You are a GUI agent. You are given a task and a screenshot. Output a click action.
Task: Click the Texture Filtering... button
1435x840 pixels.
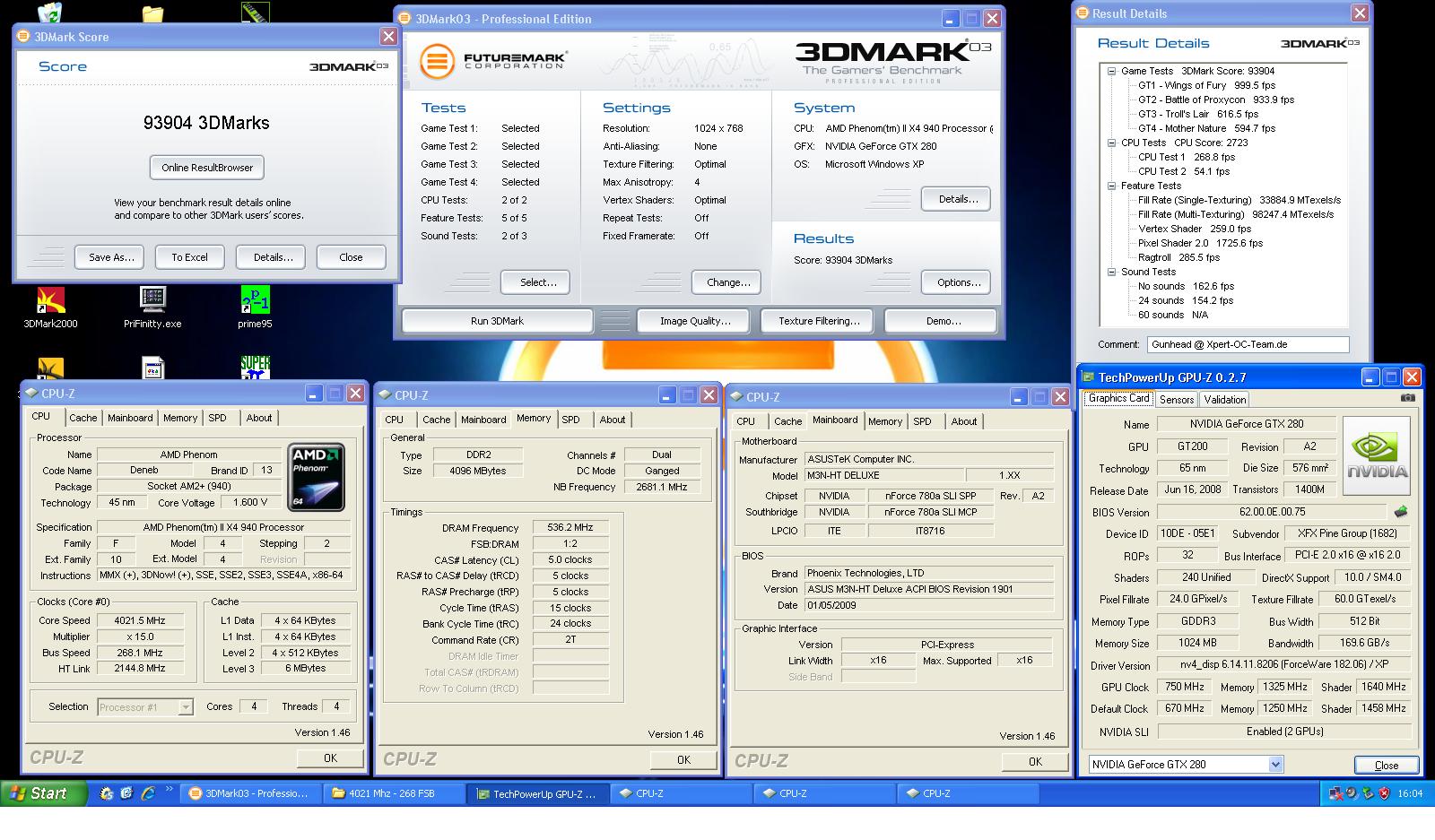tap(819, 321)
